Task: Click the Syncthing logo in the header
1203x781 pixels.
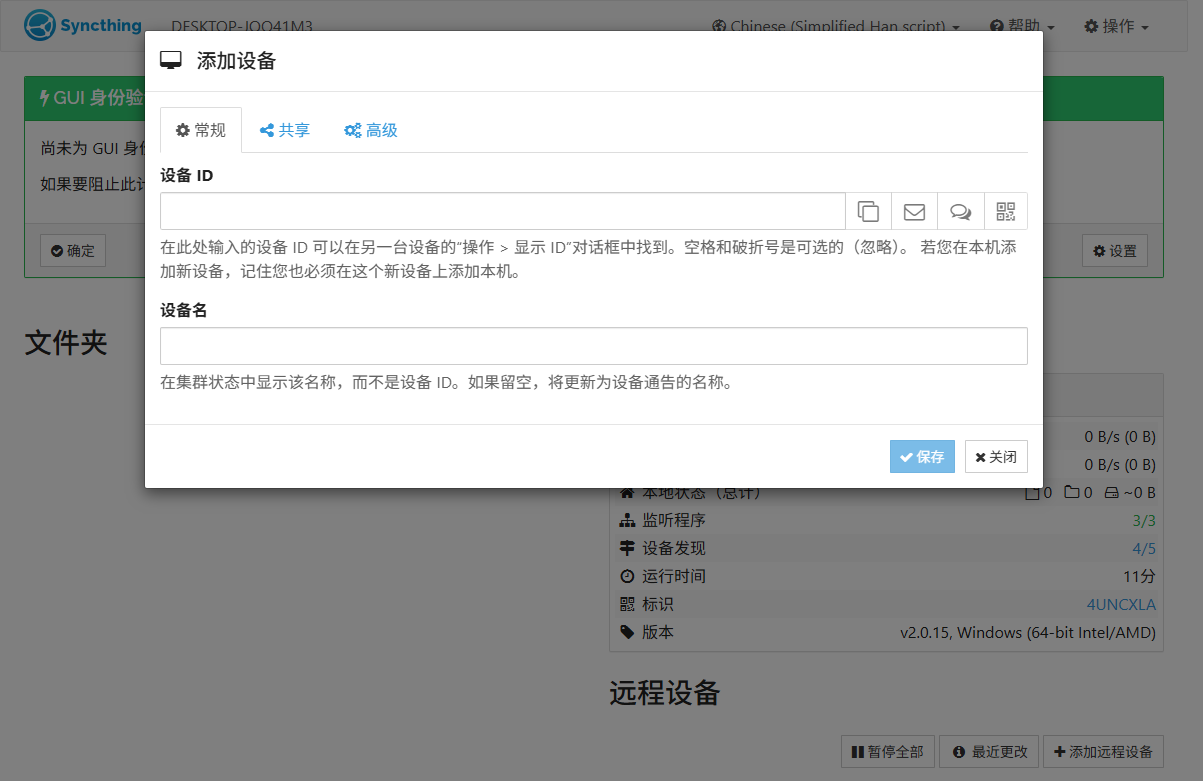Action: [x=83, y=25]
